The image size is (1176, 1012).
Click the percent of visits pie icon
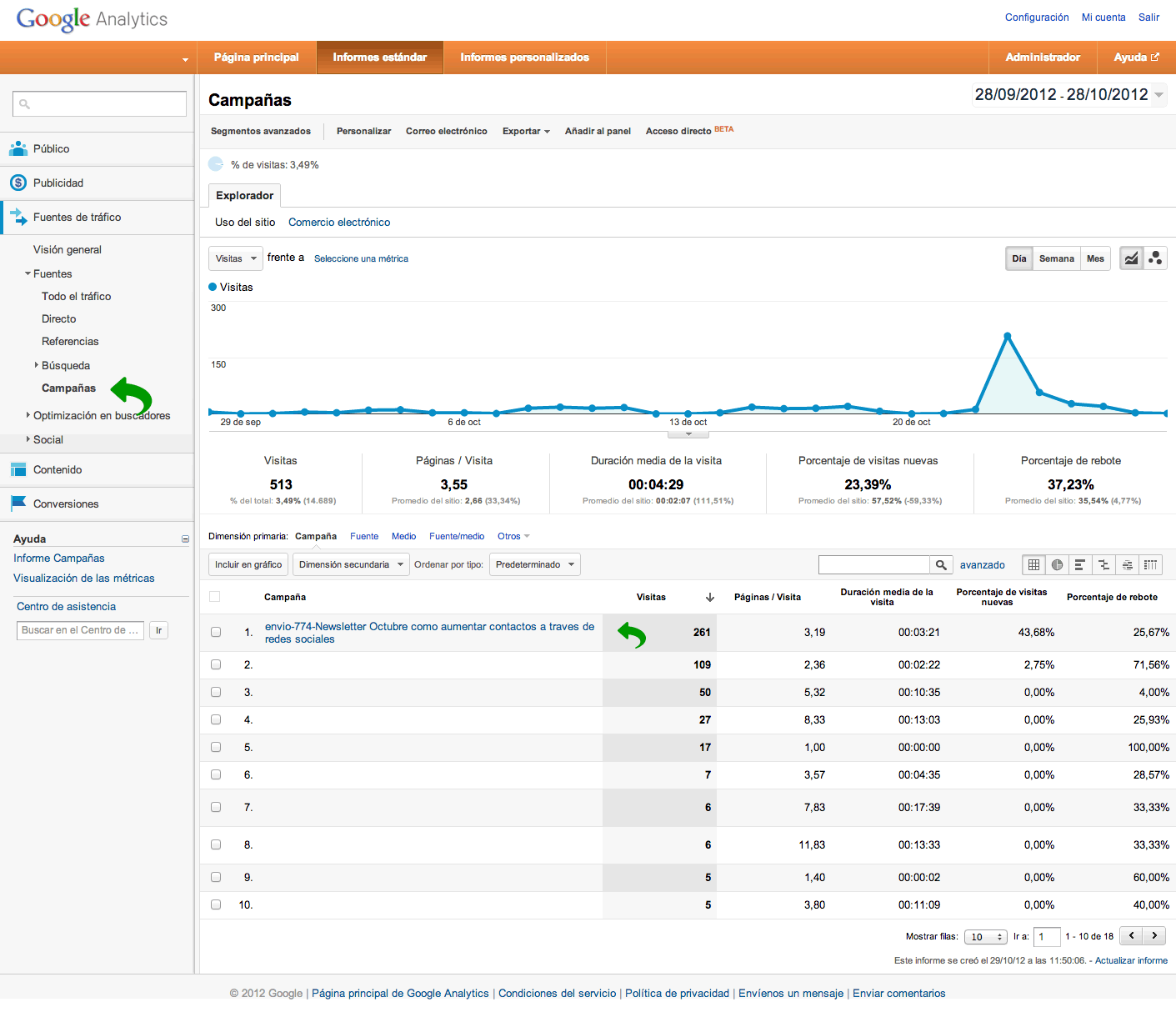(216, 164)
